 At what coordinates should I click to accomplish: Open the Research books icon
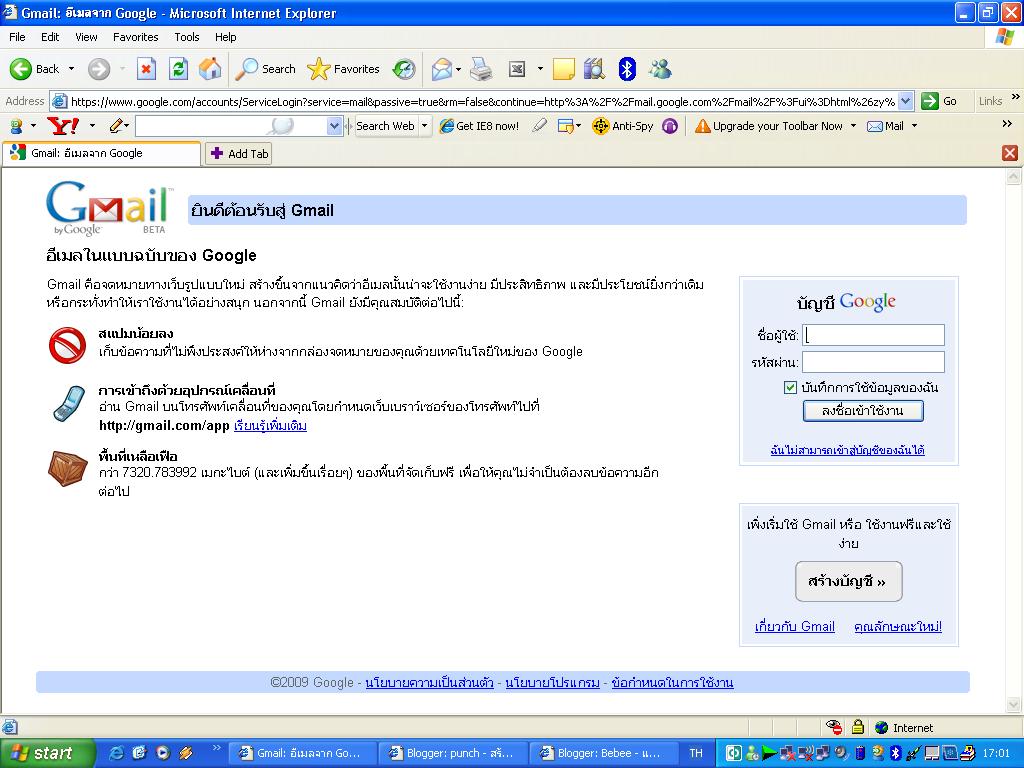(594, 69)
